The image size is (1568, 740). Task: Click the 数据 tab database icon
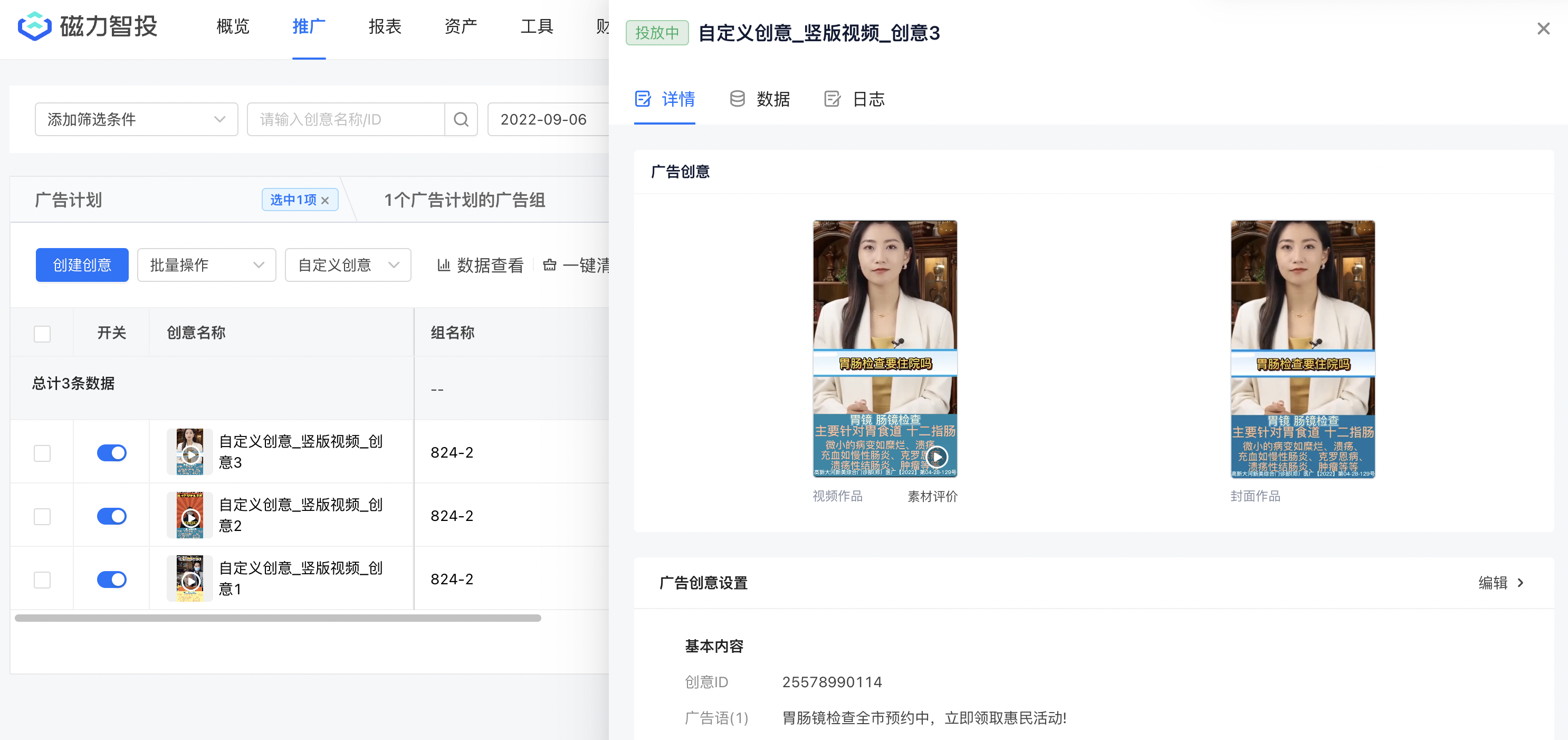(737, 99)
